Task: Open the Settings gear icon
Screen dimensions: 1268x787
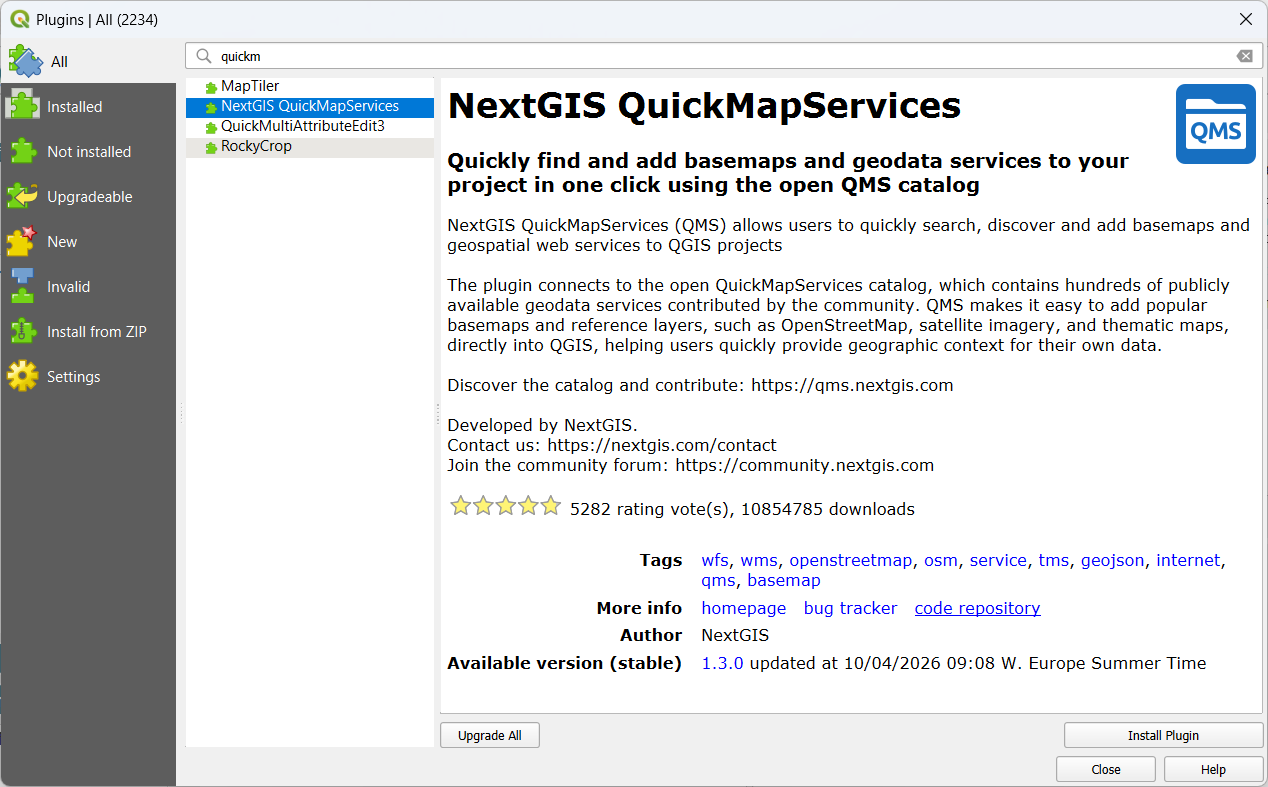Action: click(x=23, y=376)
